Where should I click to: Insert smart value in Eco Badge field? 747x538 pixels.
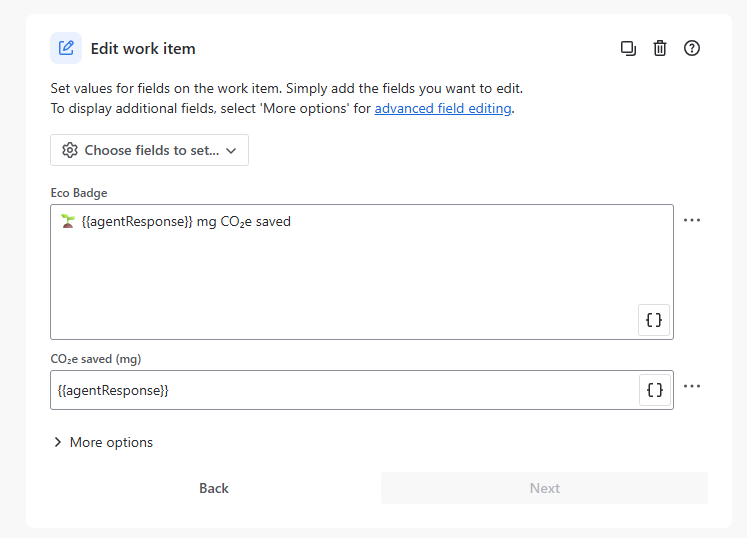point(654,320)
